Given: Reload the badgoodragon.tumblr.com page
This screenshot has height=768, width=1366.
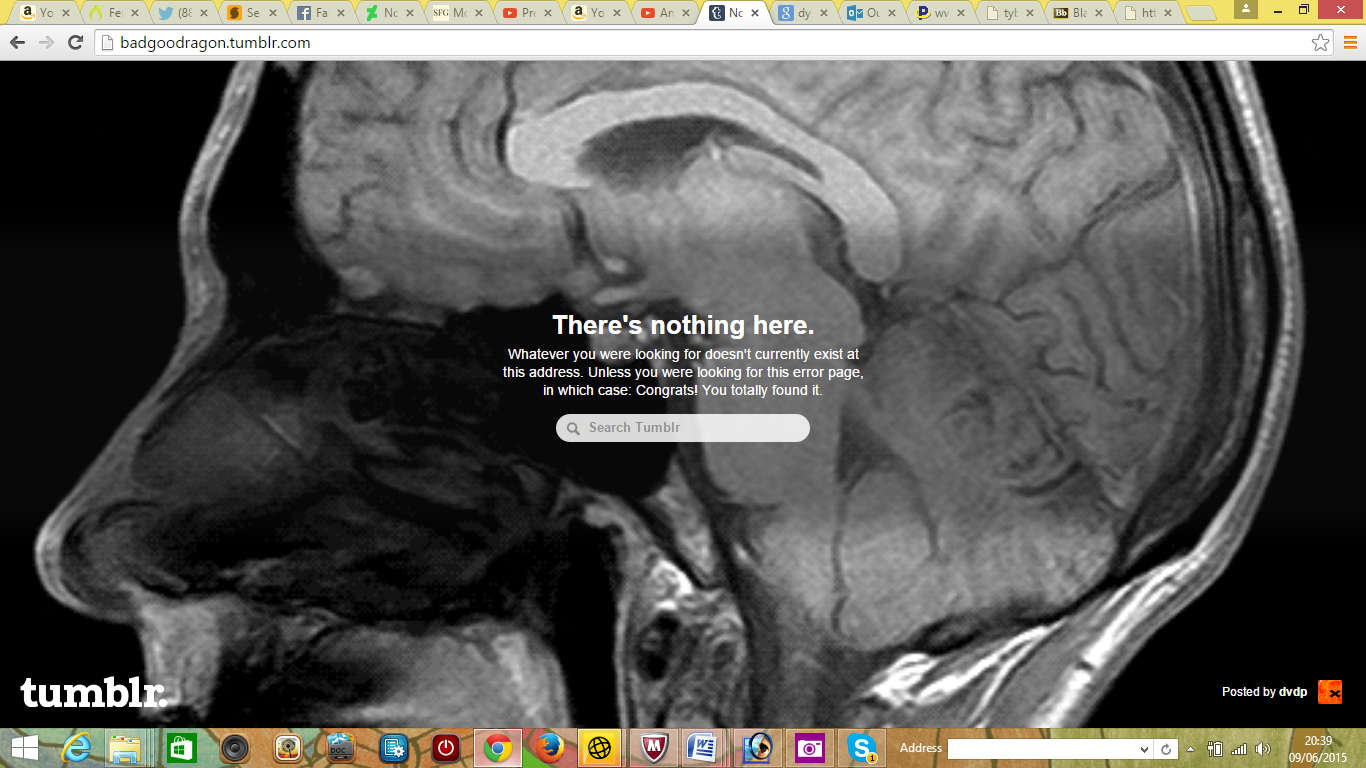Looking at the screenshot, I should pyautogui.click(x=75, y=43).
